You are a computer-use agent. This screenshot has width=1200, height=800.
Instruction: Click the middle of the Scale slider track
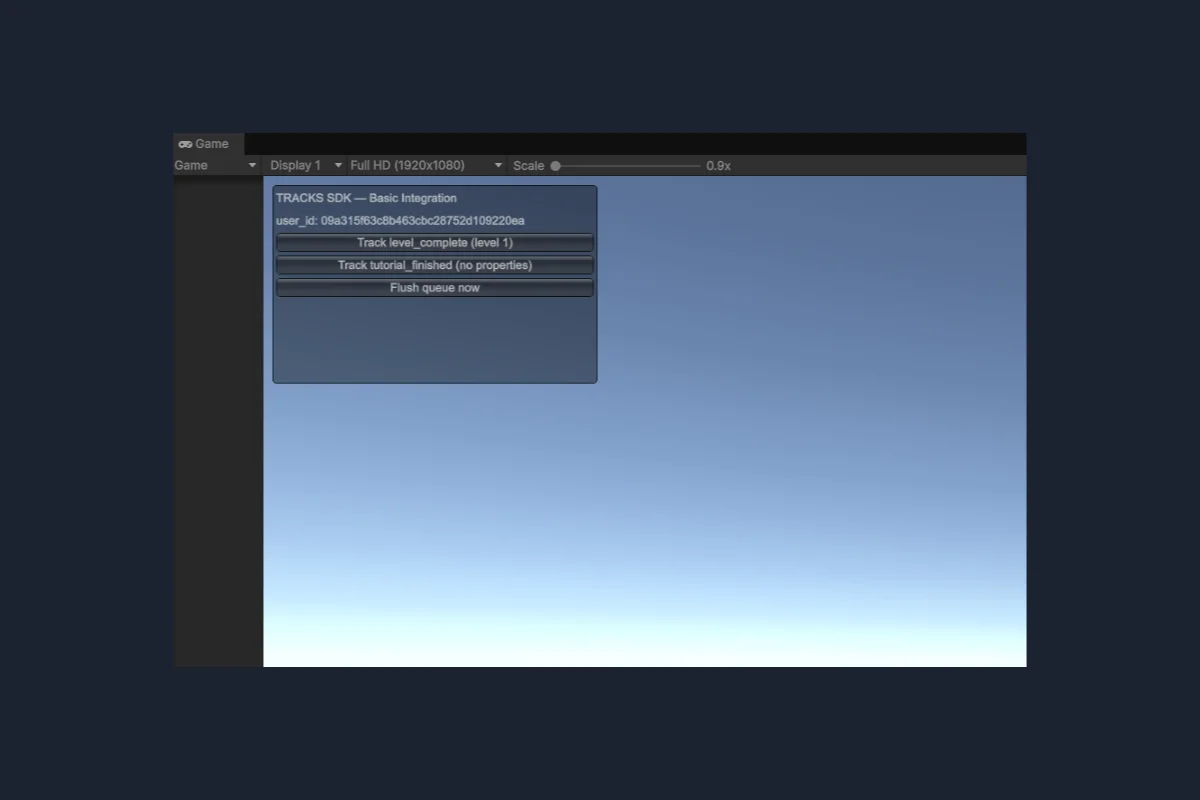[x=626, y=166]
